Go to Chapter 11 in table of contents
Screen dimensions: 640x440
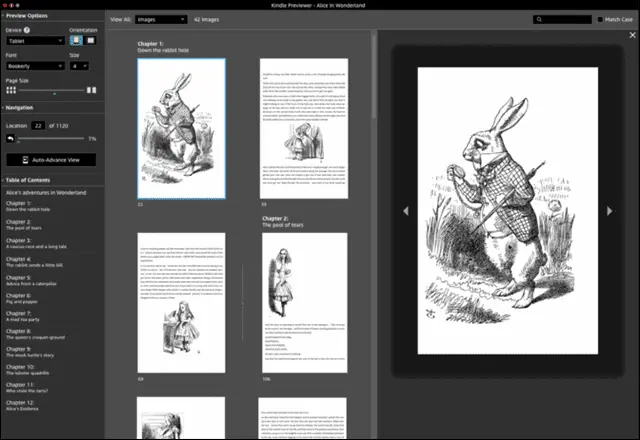point(27,388)
